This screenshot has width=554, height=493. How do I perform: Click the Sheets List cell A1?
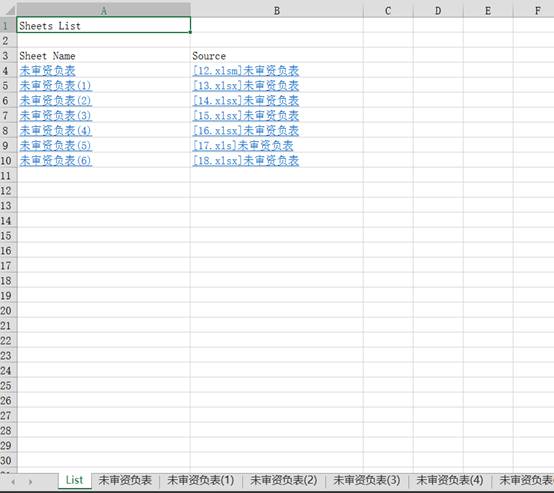coord(104,25)
